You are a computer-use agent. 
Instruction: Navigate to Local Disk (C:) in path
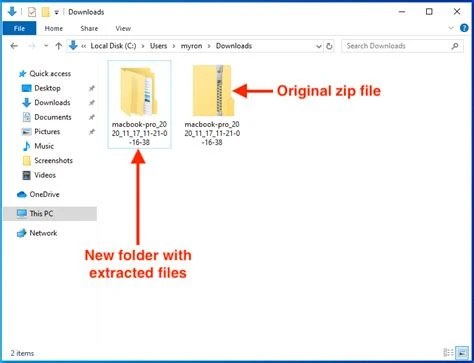pyautogui.click(x=113, y=46)
